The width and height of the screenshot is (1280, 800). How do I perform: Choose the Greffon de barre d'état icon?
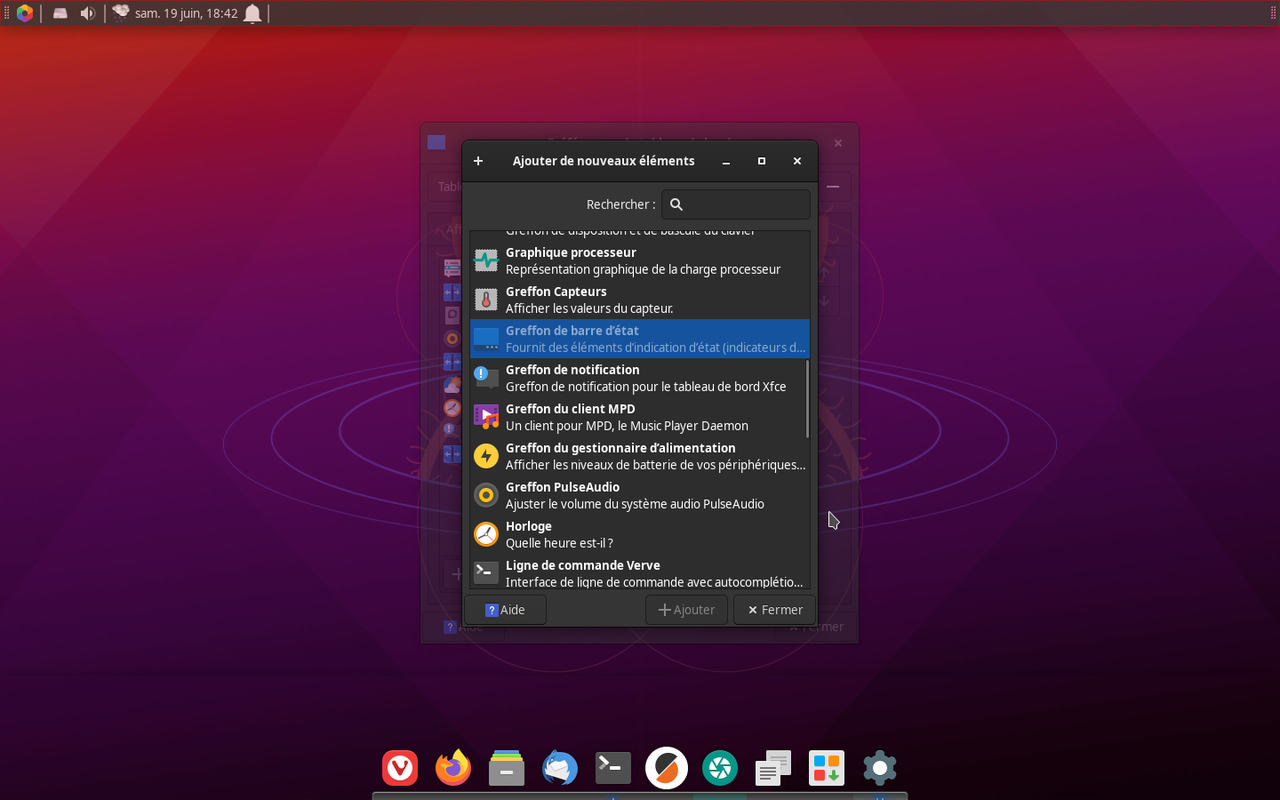(486, 339)
